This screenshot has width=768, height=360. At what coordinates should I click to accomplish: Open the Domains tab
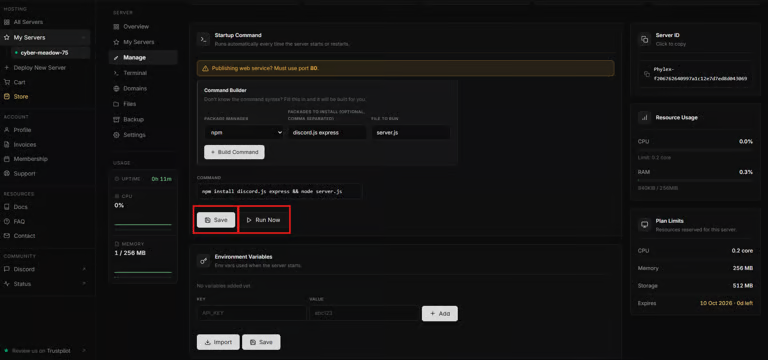point(135,89)
